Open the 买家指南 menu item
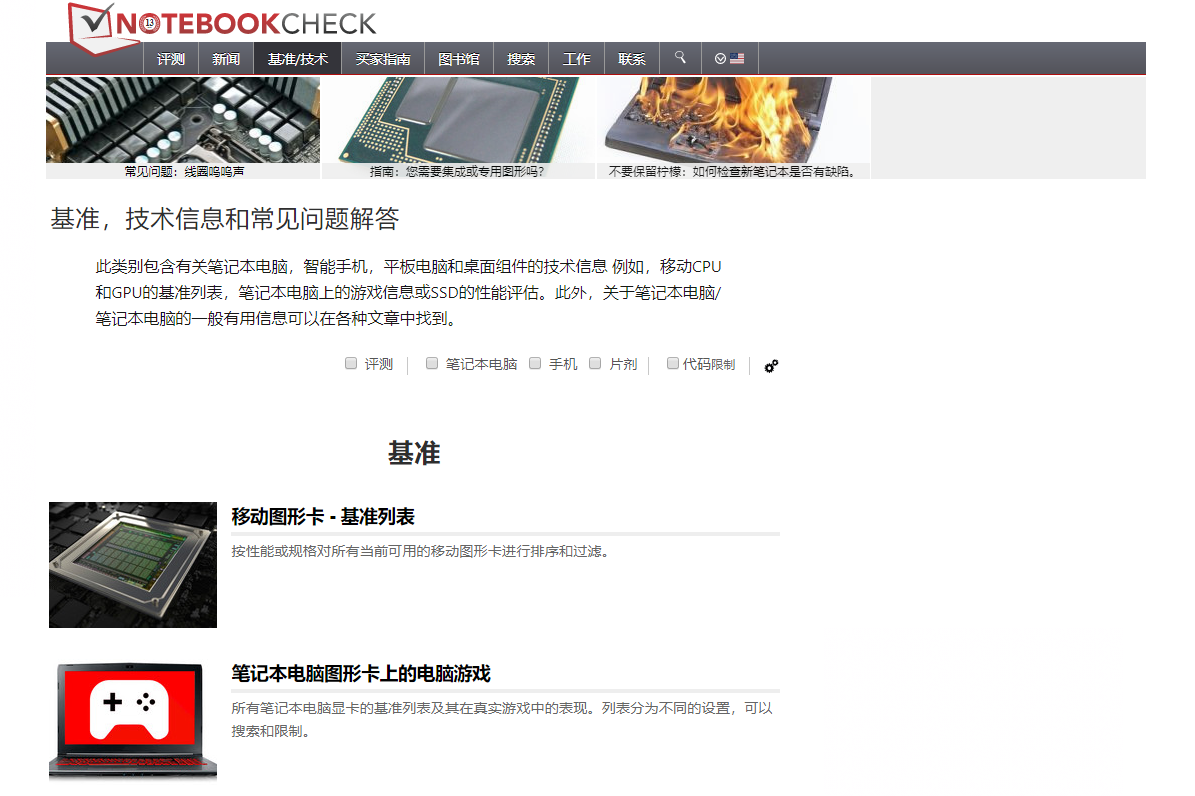Image resolution: width=1195 pixels, height=796 pixels. (x=383, y=59)
